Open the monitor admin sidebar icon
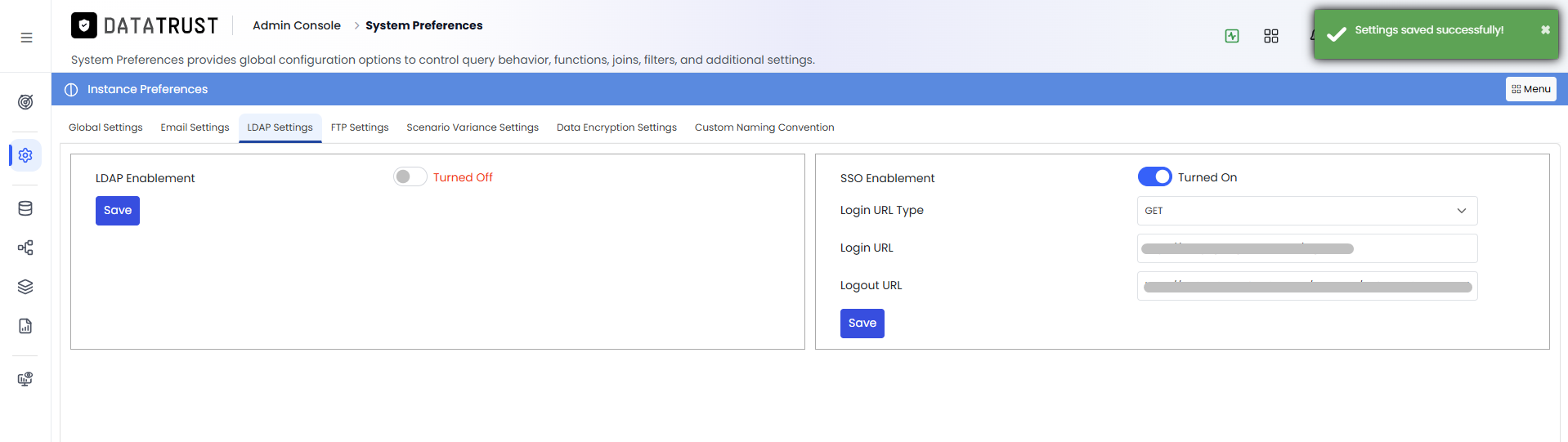This screenshot has height=442, width=1568. pos(25,379)
